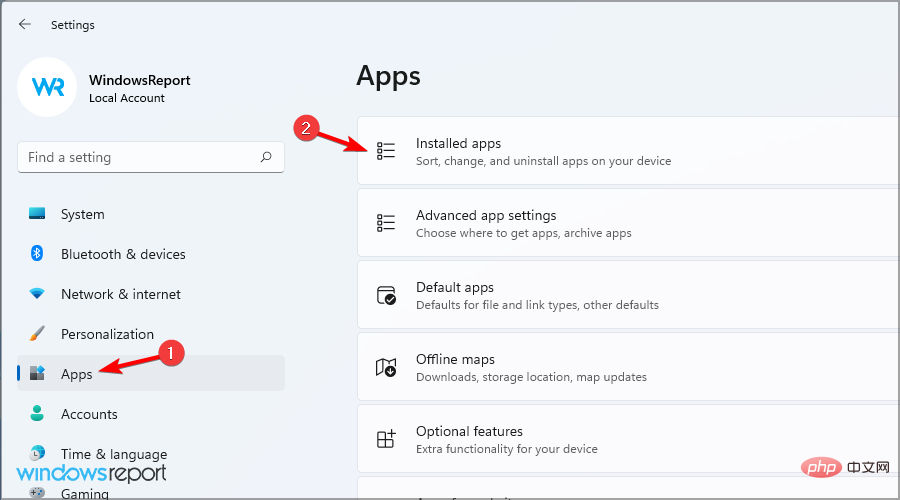Viewport: 900px width, 500px height.
Task: Open the System sidebar entry
Action: 150,214
